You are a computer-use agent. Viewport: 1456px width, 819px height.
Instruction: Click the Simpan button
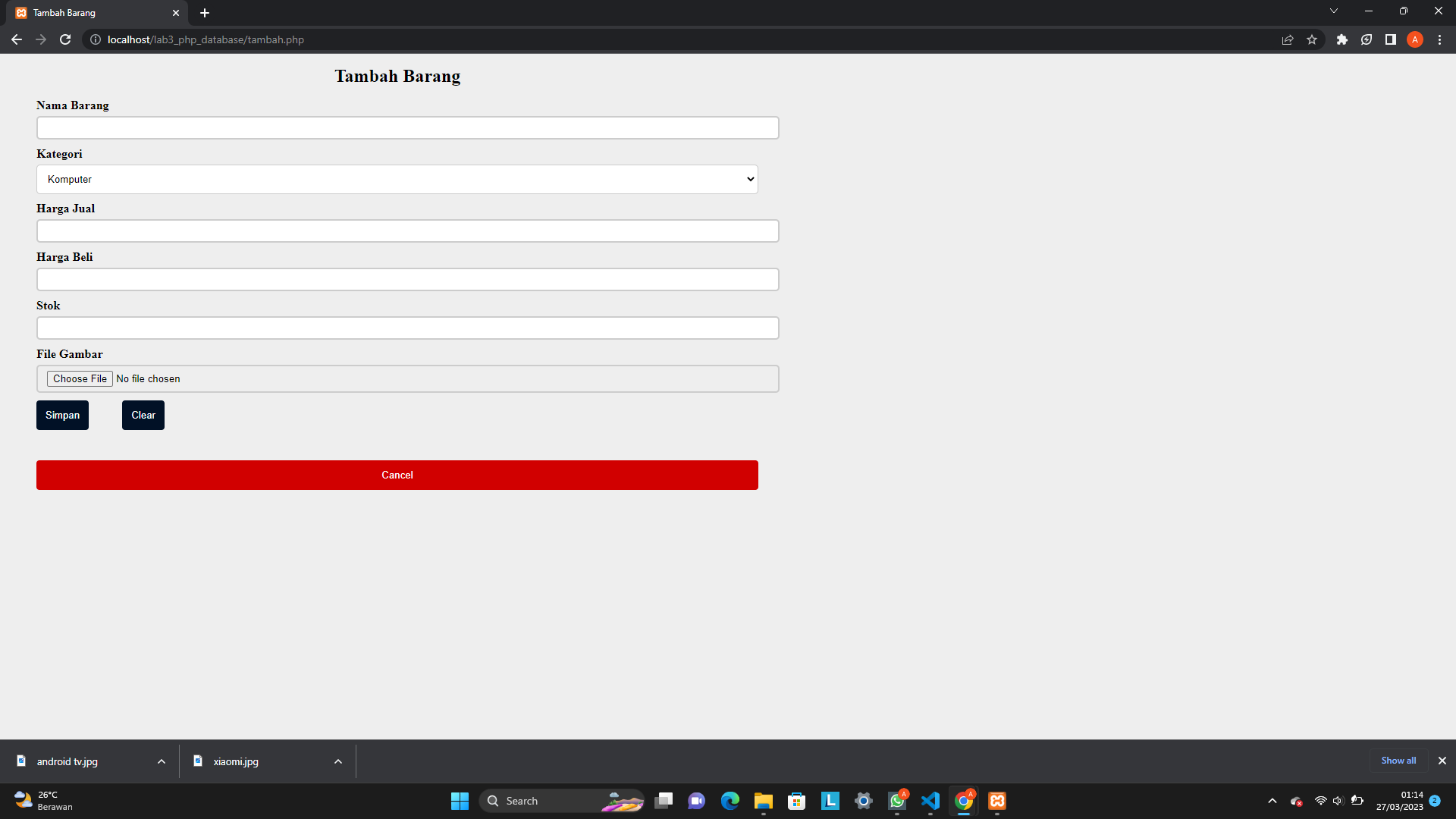[x=62, y=415]
